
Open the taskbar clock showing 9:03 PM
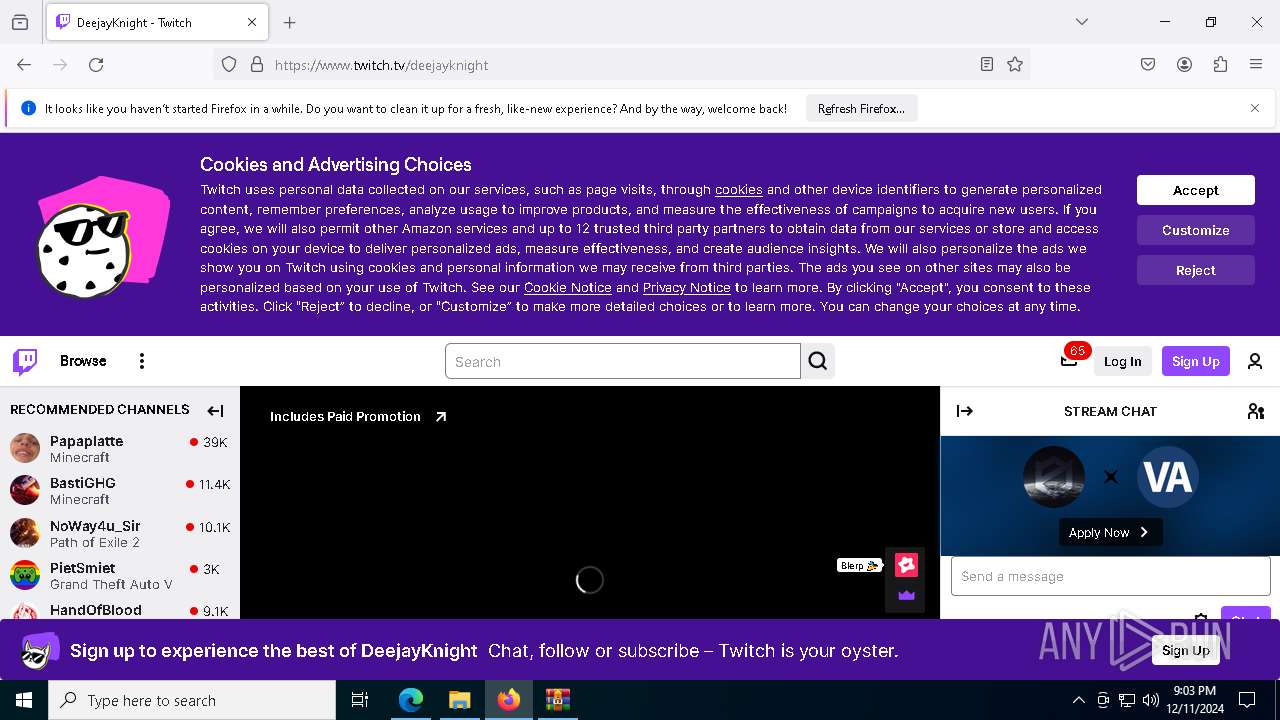pos(1194,700)
